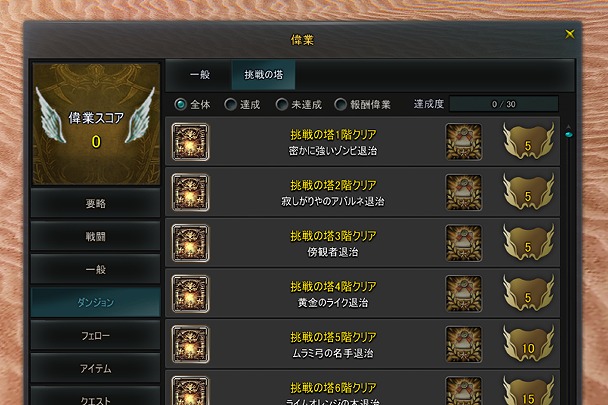Select the 報酬偉業 radio filter
Viewport: 608px width, 405px height.
(340, 104)
